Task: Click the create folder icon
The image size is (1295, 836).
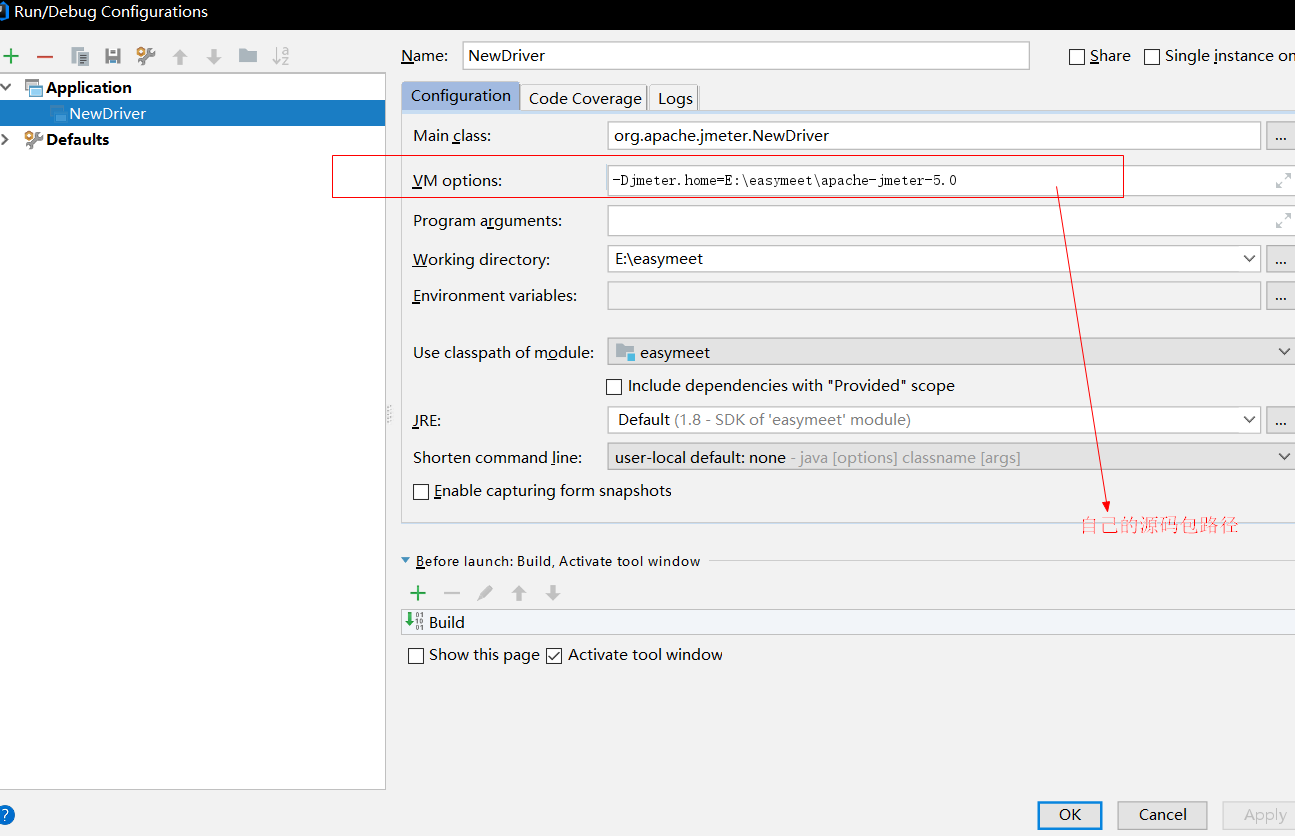Action: tap(248, 56)
